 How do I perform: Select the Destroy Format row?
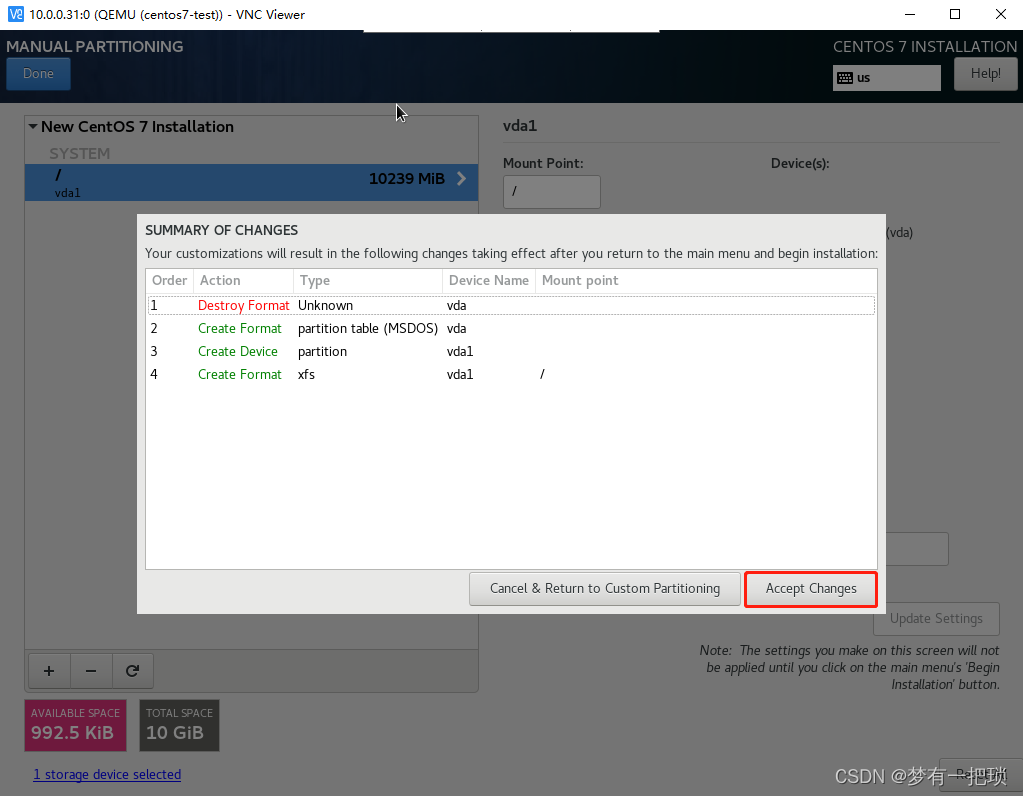(x=511, y=305)
